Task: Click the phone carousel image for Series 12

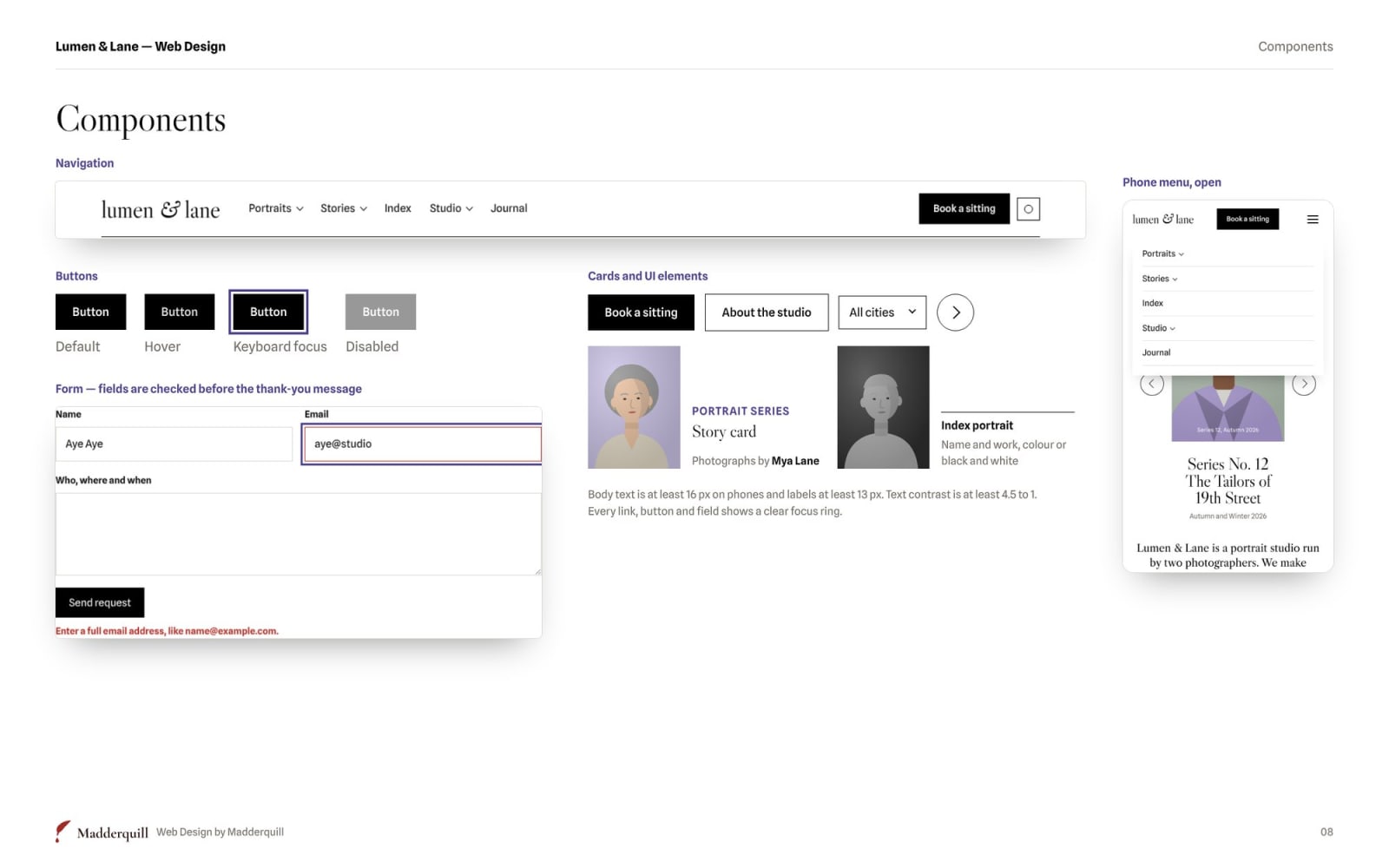Action: (1228, 408)
